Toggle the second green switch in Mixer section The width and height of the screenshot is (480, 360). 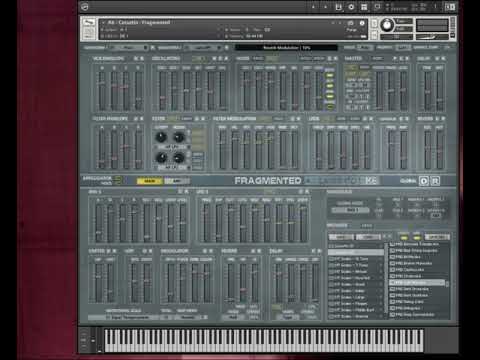(x=330, y=86)
